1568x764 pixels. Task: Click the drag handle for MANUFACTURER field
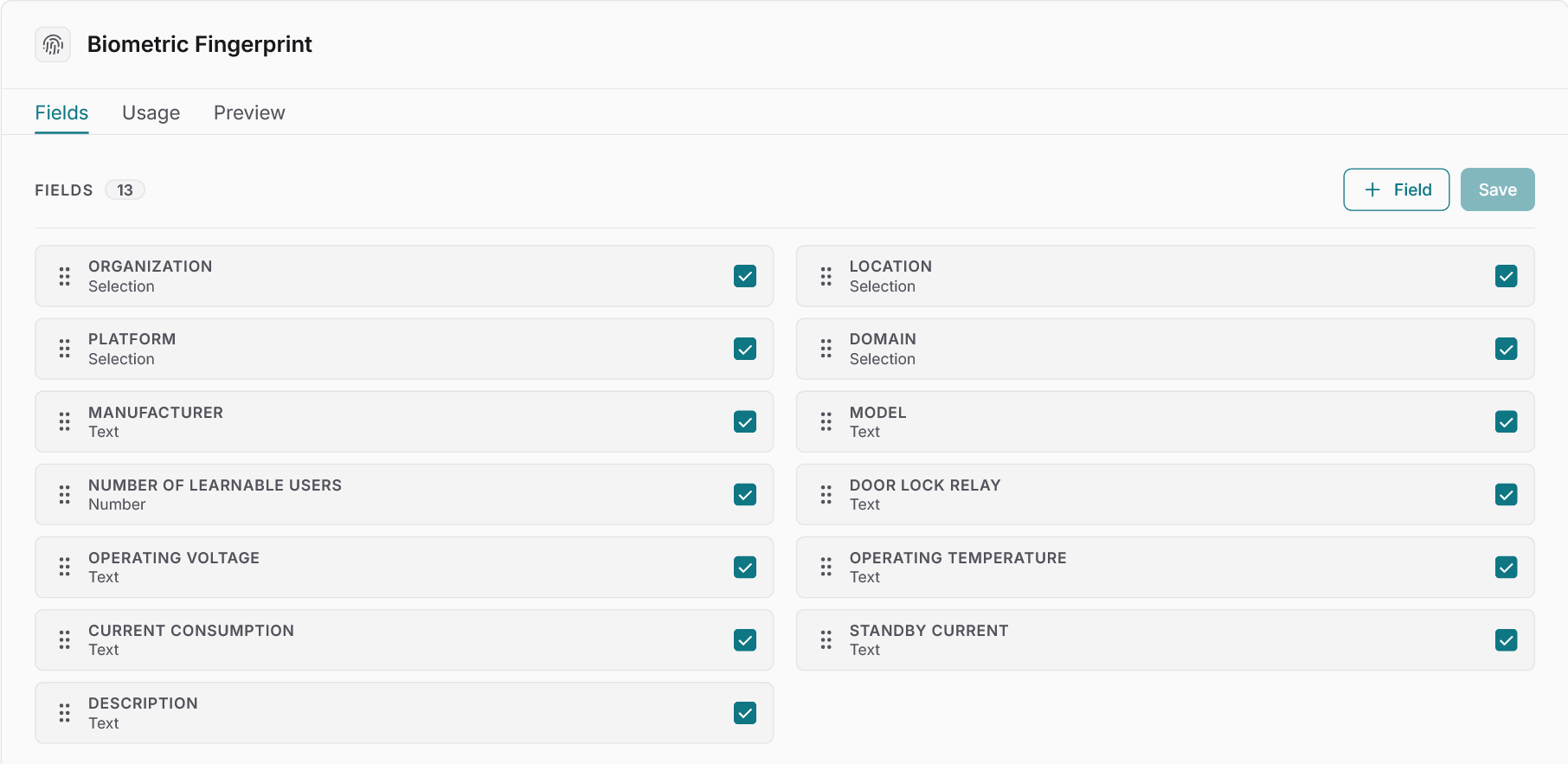tap(65, 421)
